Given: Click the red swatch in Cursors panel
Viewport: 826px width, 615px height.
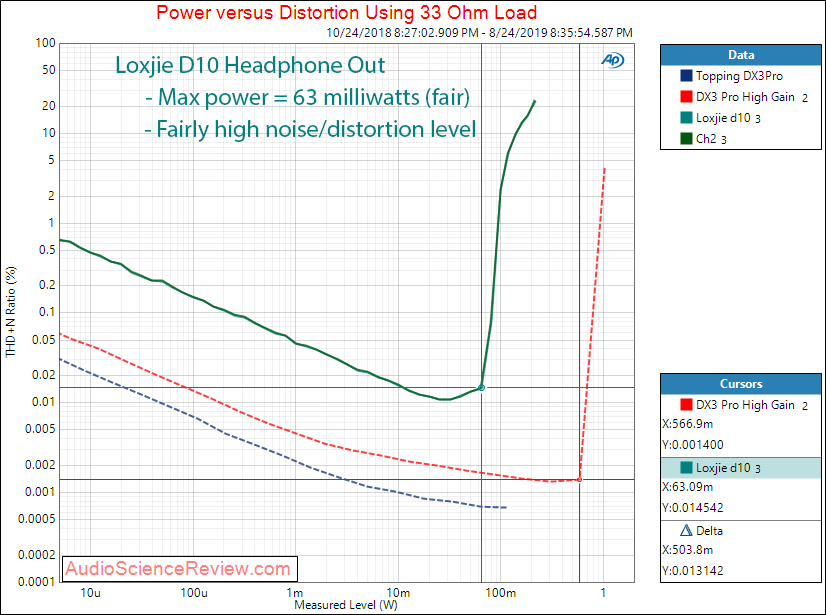Looking at the screenshot, I should 686,405.
